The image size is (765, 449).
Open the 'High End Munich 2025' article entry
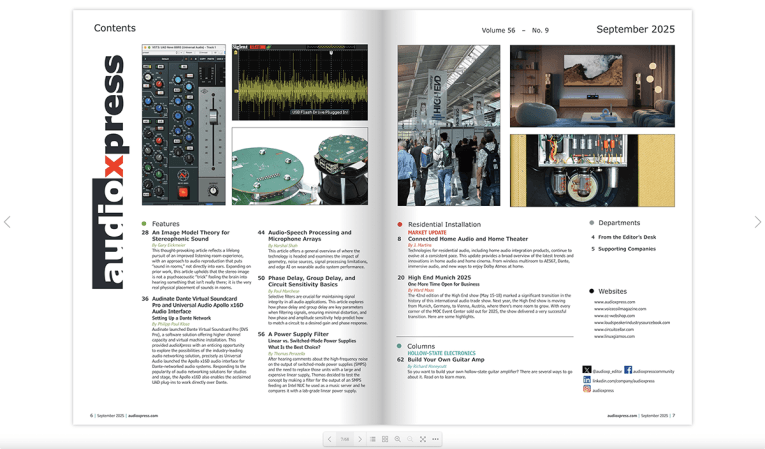439,277
